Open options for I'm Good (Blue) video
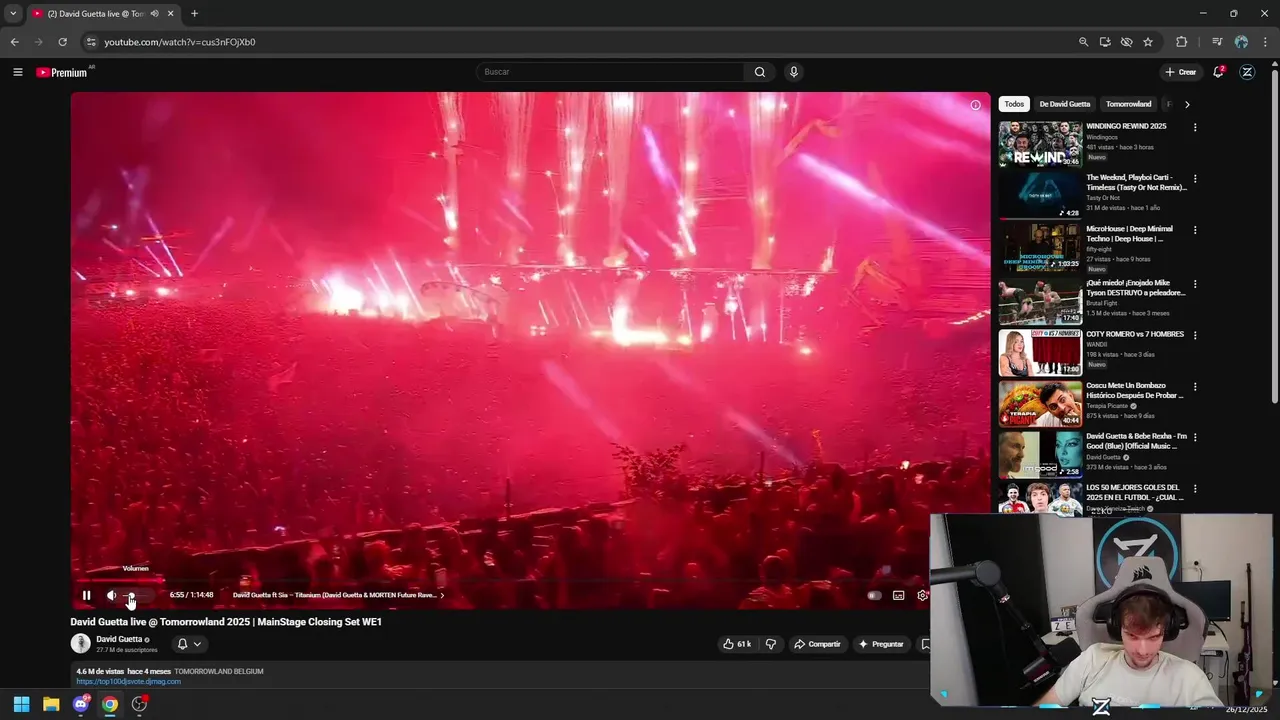 click(1194, 437)
